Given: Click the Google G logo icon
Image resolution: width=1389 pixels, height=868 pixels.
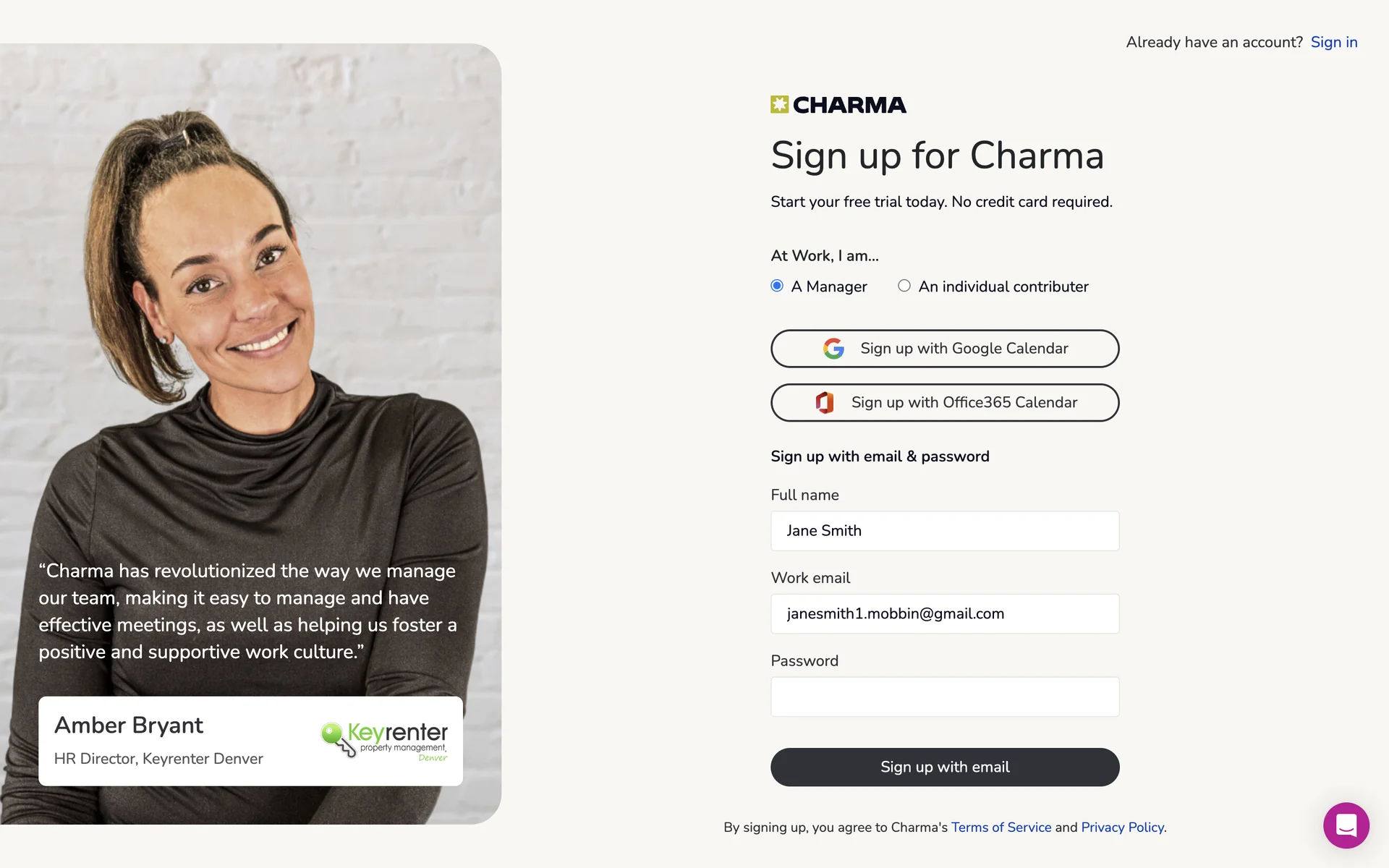Looking at the screenshot, I should click(833, 349).
